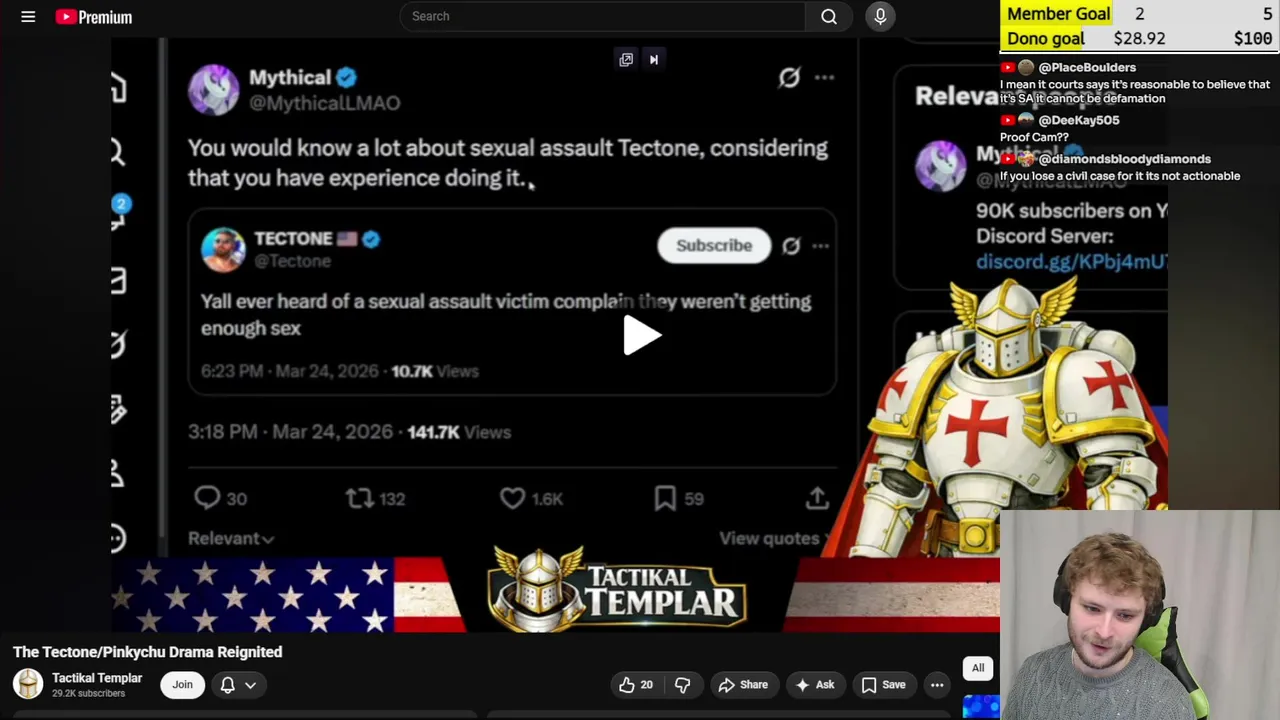
Task: Click the Member Goal label
Action: (1058, 14)
